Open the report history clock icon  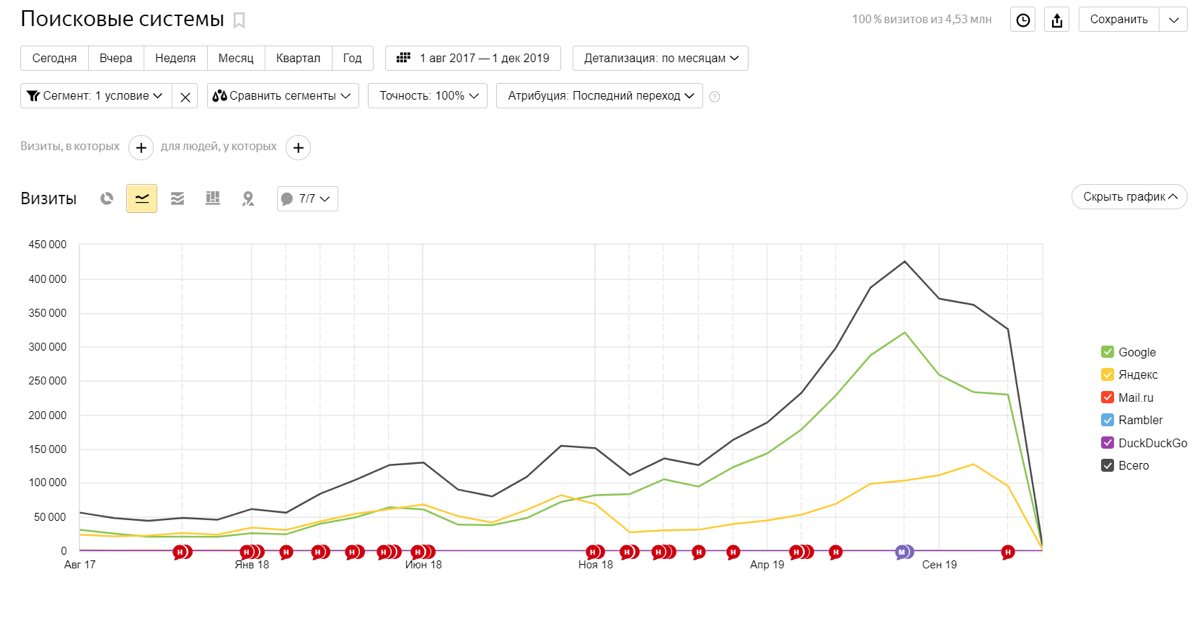point(1023,20)
